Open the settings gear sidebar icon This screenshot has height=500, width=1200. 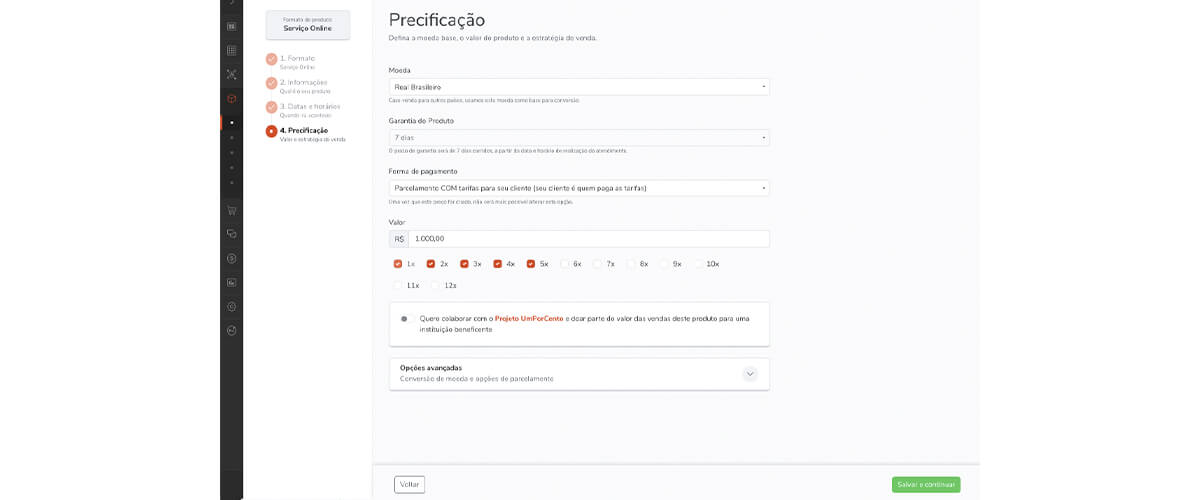231,307
